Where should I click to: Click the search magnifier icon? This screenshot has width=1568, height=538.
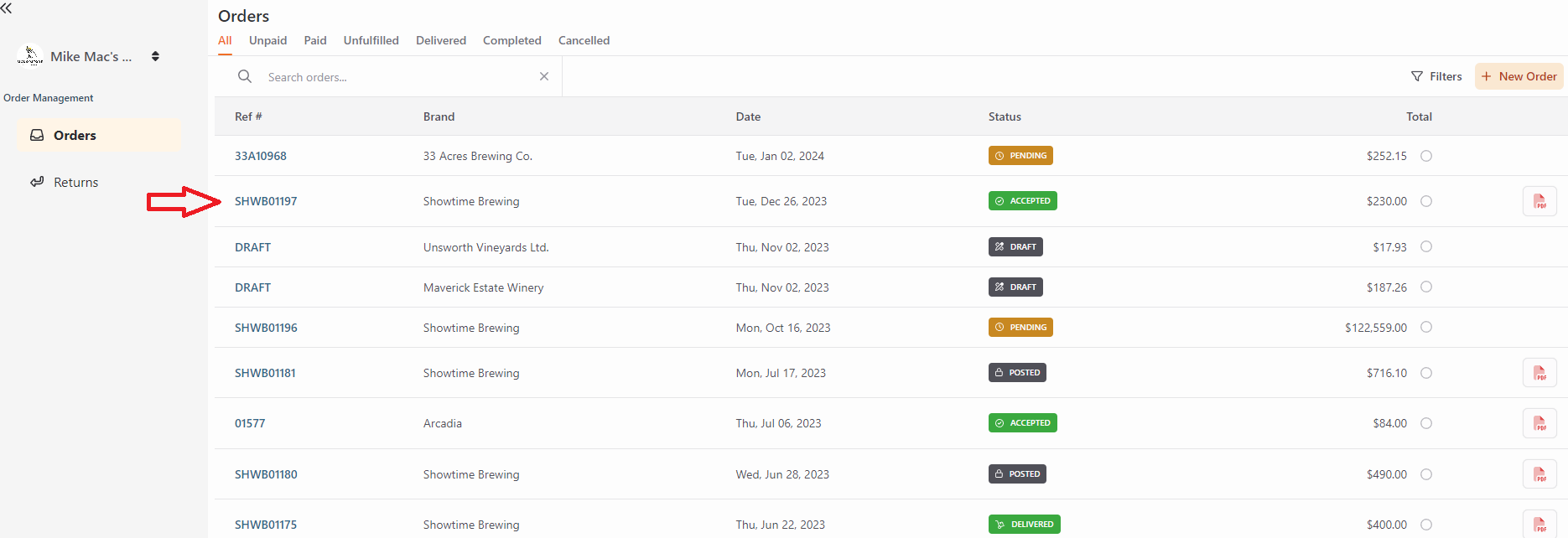point(245,76)
